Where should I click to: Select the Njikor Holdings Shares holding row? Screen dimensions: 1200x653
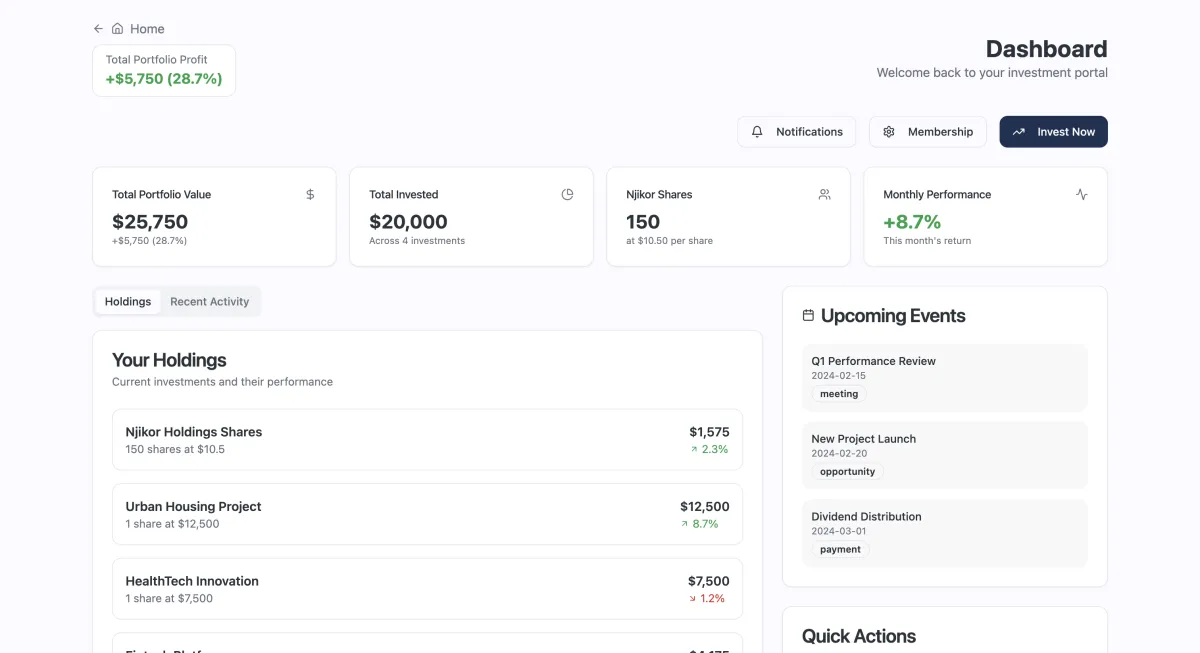coord(427,440)
